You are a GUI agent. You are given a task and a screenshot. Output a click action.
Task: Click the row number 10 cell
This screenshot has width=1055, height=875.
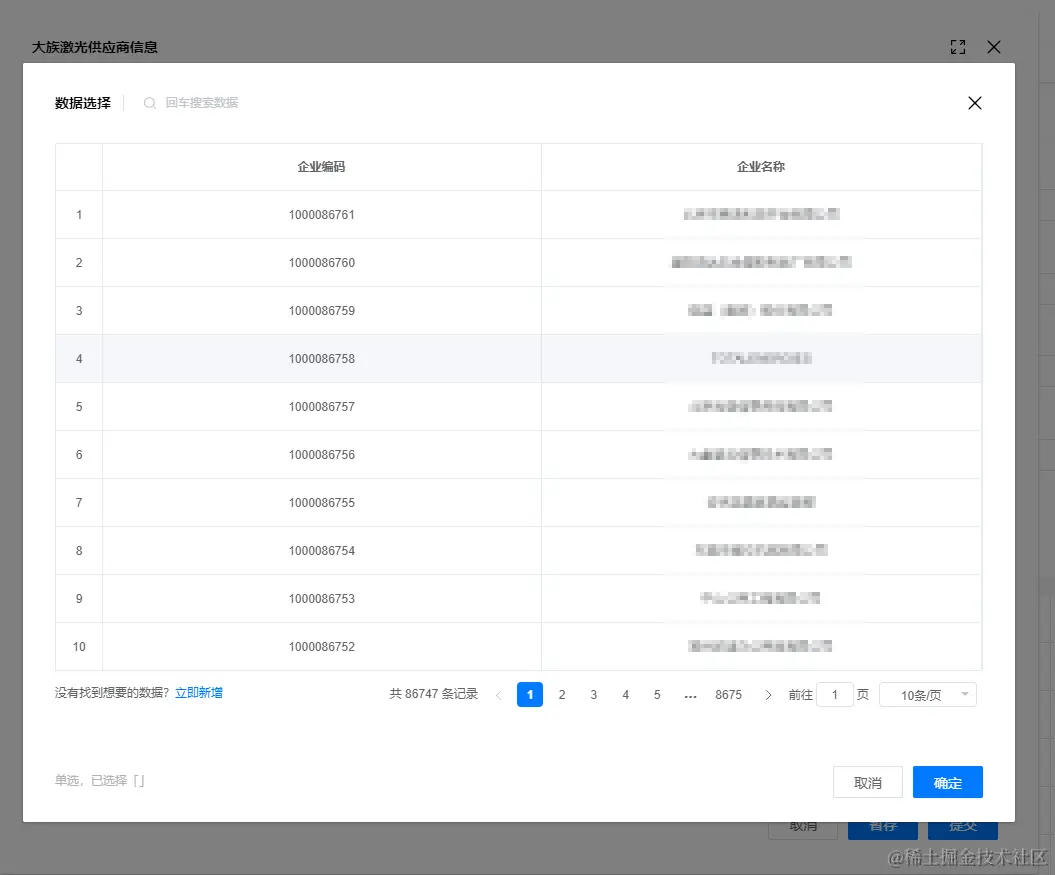point(79,646)
